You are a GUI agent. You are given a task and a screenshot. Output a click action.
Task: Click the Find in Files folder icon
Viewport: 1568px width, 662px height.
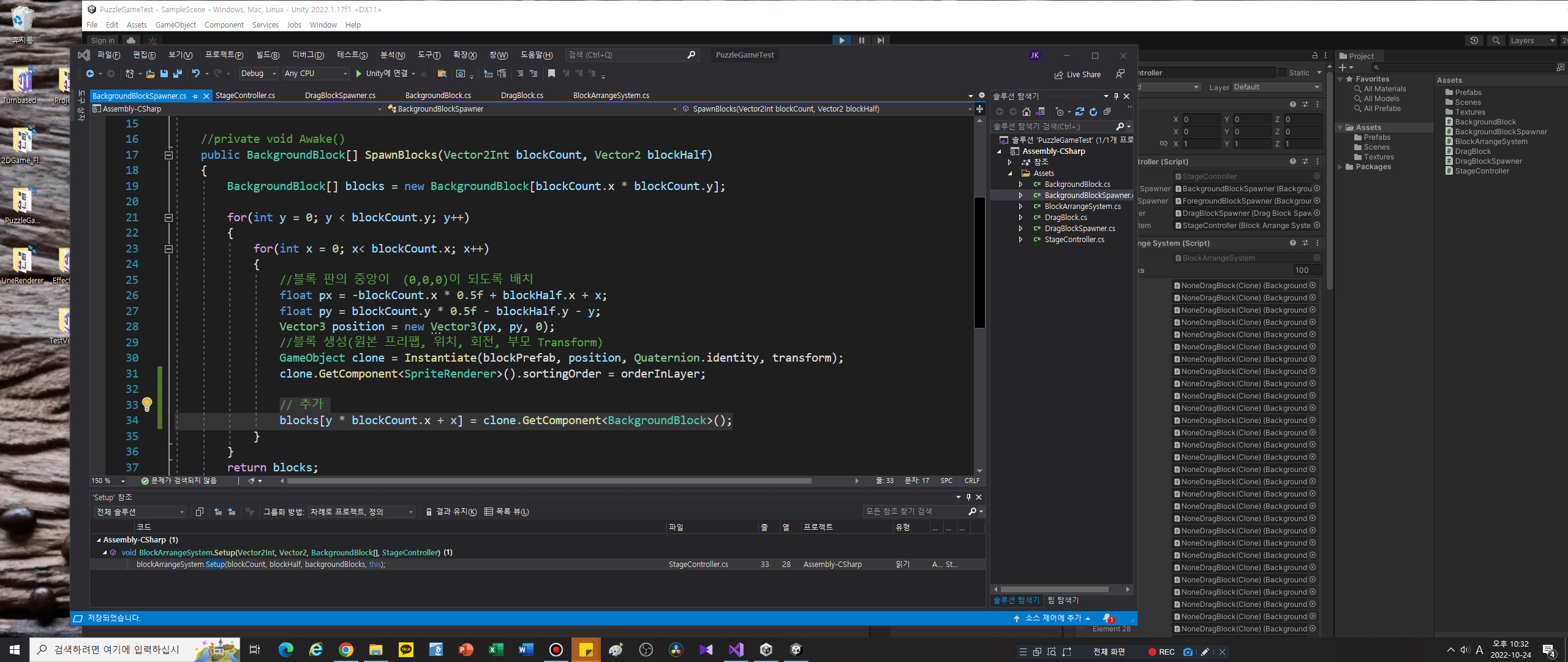pos(442,74)
